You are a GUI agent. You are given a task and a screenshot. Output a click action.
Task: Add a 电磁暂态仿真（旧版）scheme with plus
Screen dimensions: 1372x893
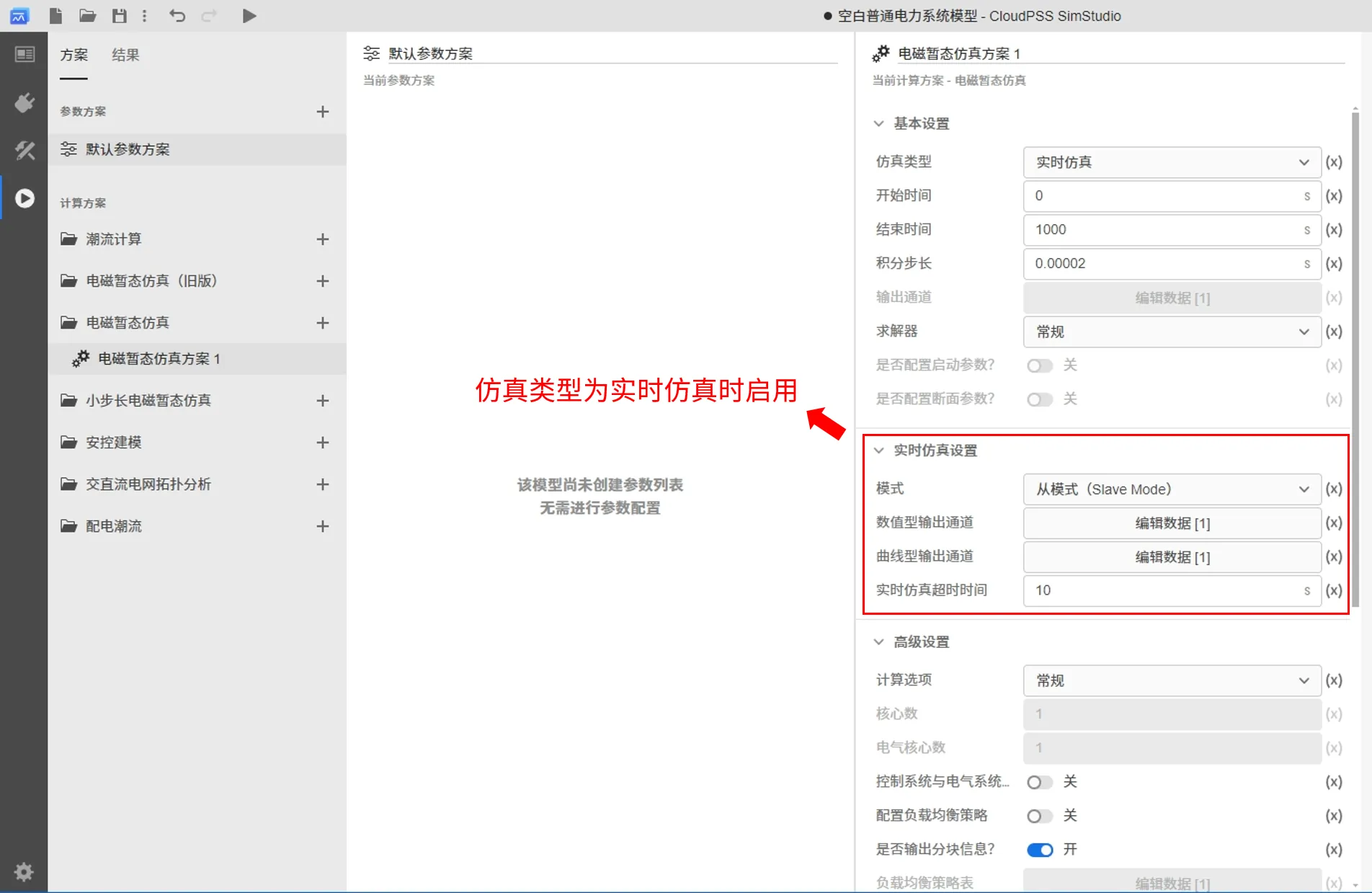(323, 281)
